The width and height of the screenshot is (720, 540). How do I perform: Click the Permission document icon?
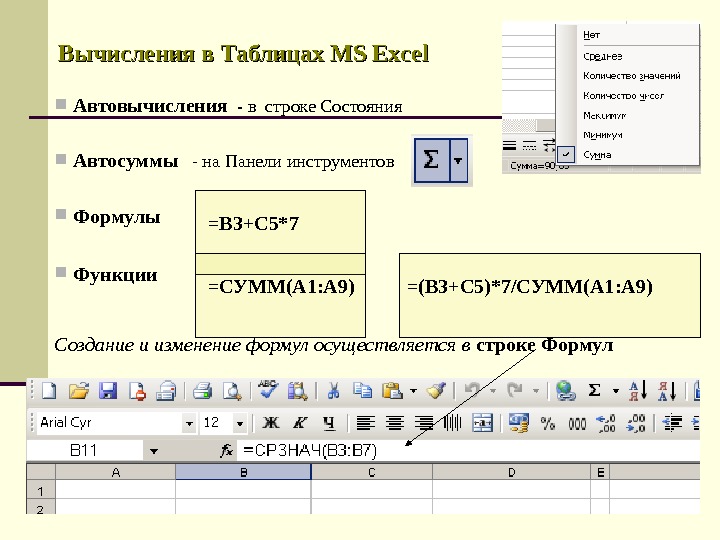tap(137, 391)
